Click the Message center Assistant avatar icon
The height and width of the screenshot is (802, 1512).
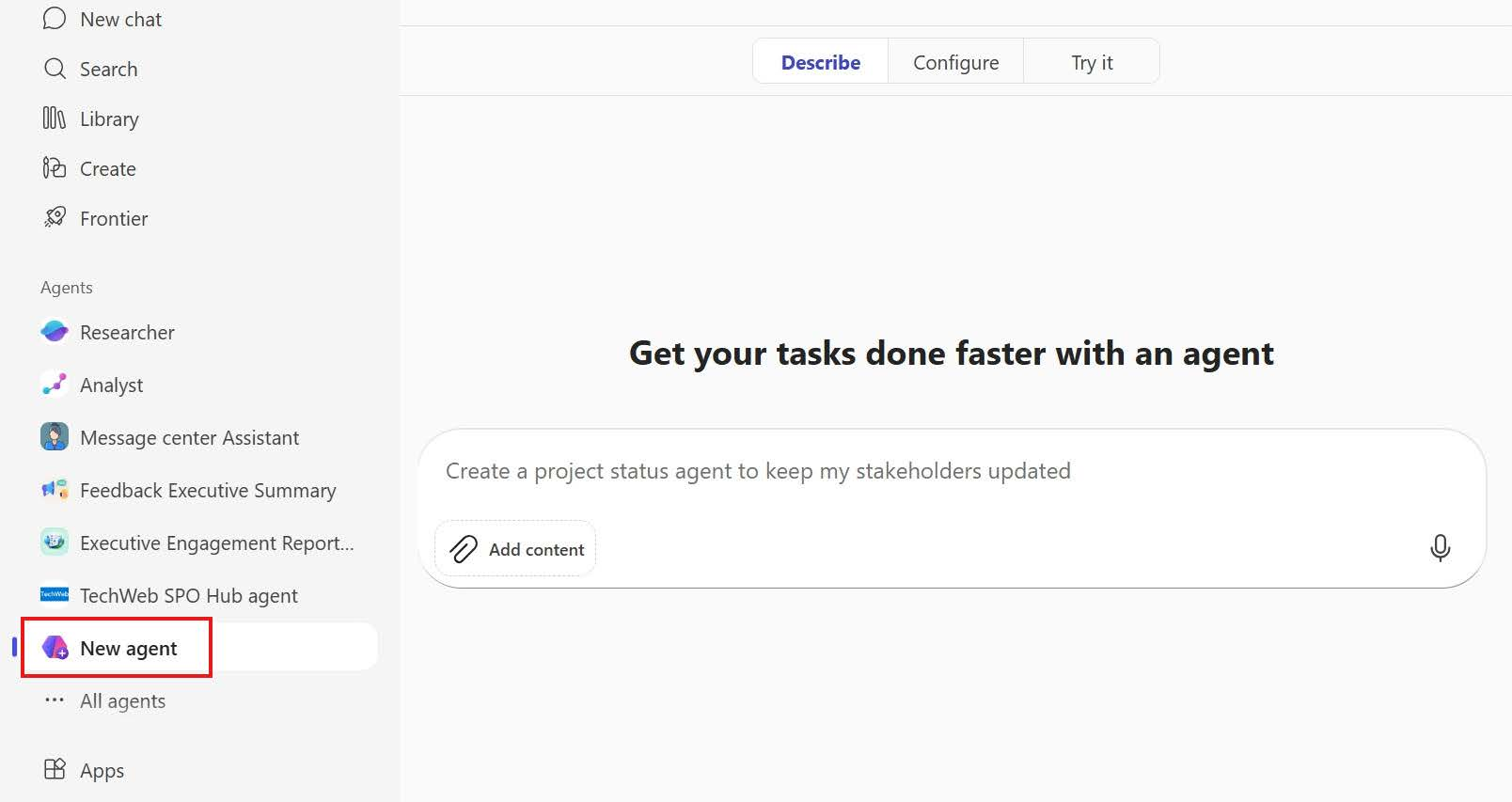click(x=55, y=437)
